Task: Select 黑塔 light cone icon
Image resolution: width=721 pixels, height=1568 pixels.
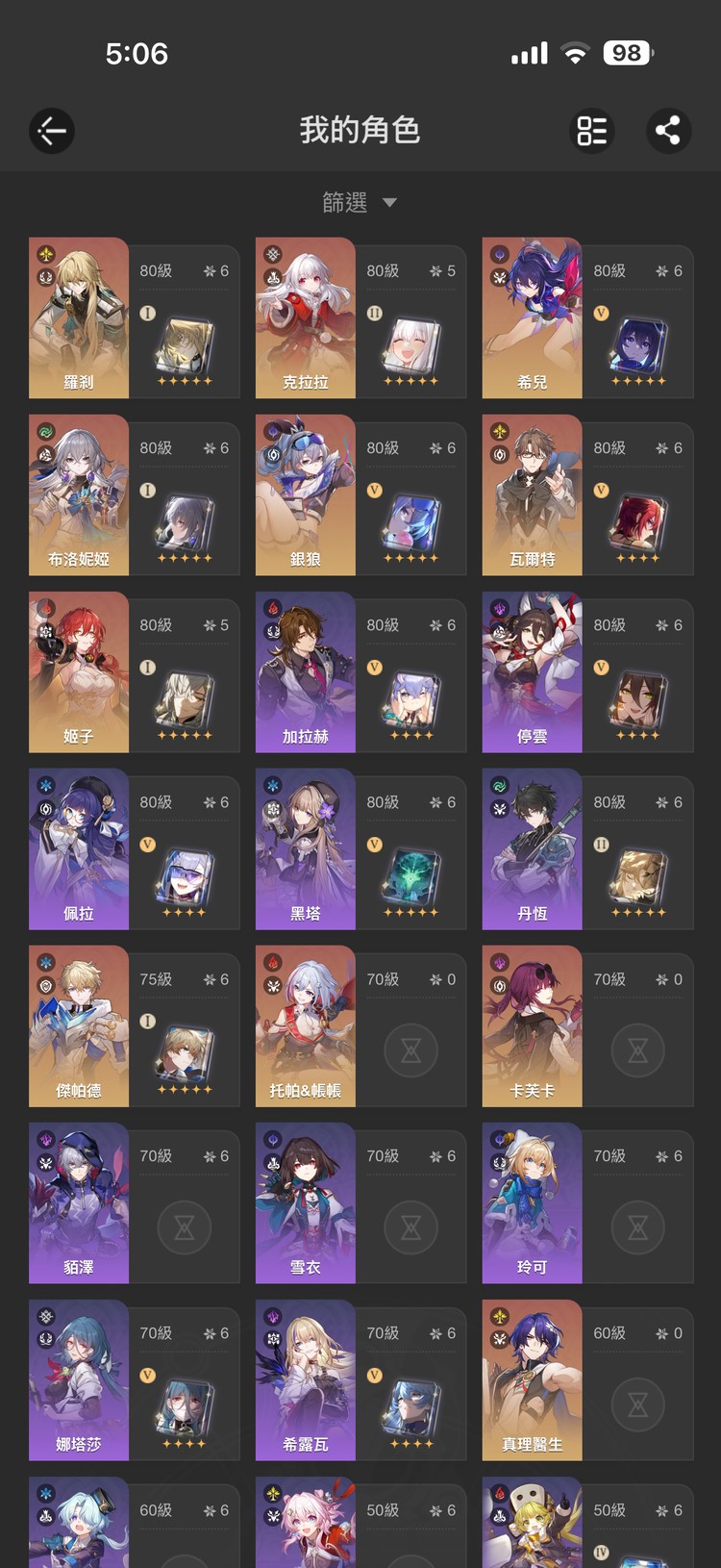Action: point(410,879)
